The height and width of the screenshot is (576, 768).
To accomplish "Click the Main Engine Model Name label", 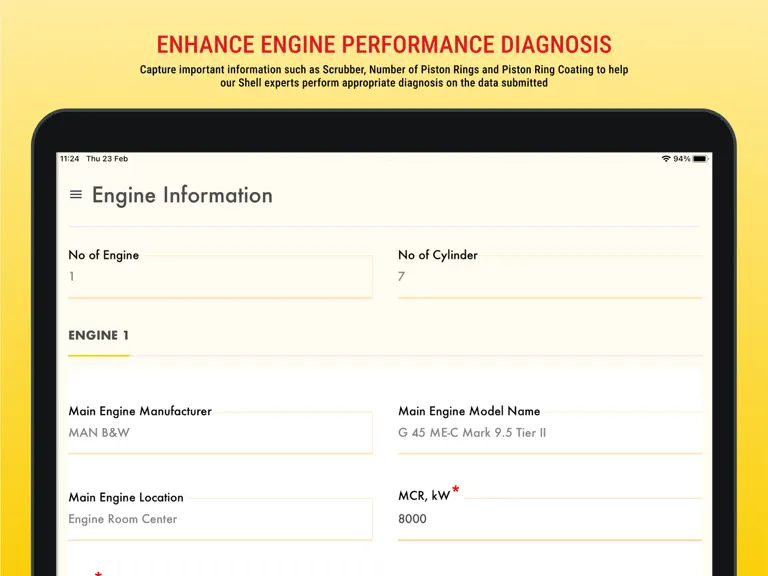I will pyautogui.click(x=469, y=411).
